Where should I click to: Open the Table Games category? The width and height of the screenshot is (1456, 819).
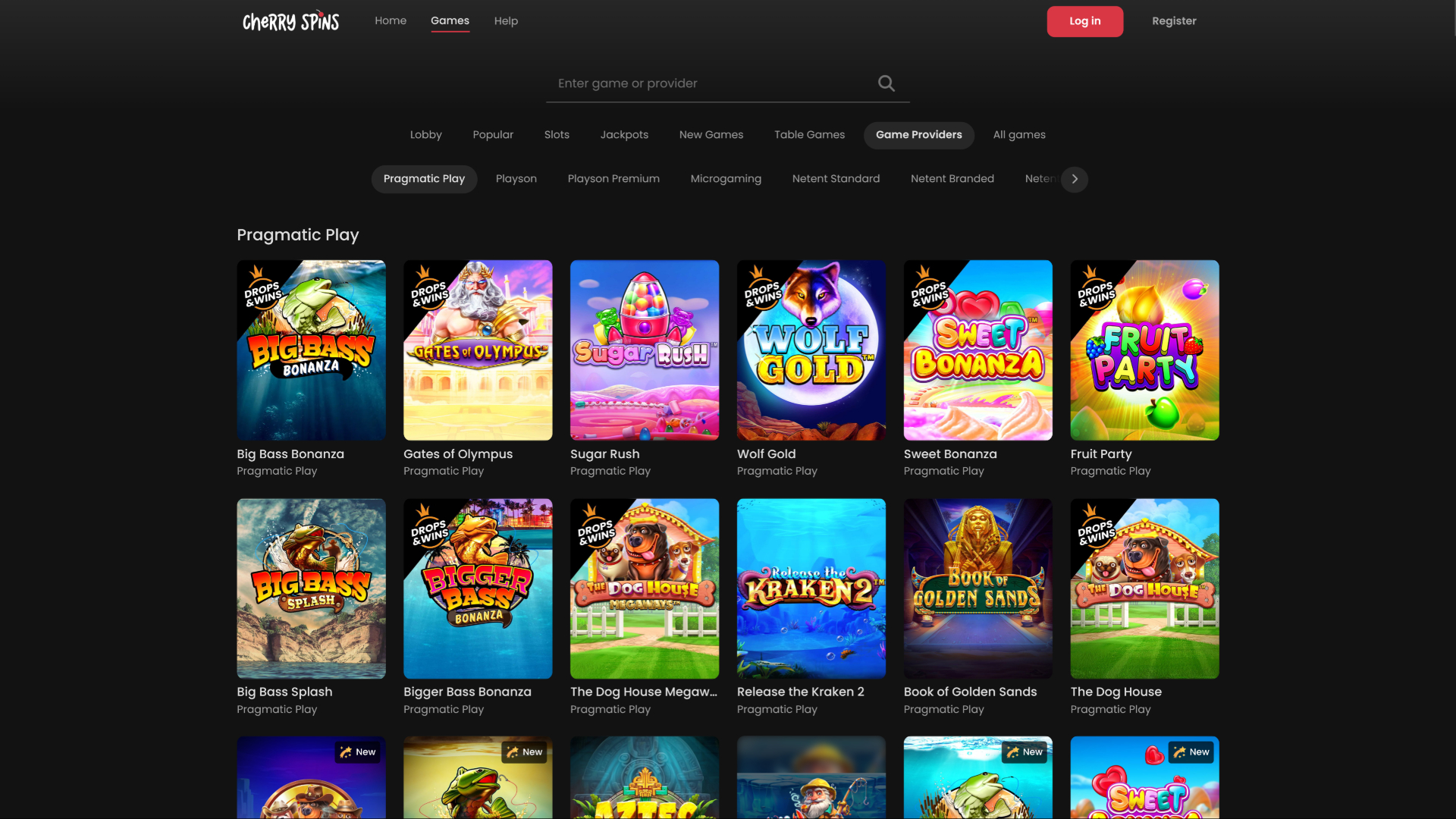[x=809, y=135]
